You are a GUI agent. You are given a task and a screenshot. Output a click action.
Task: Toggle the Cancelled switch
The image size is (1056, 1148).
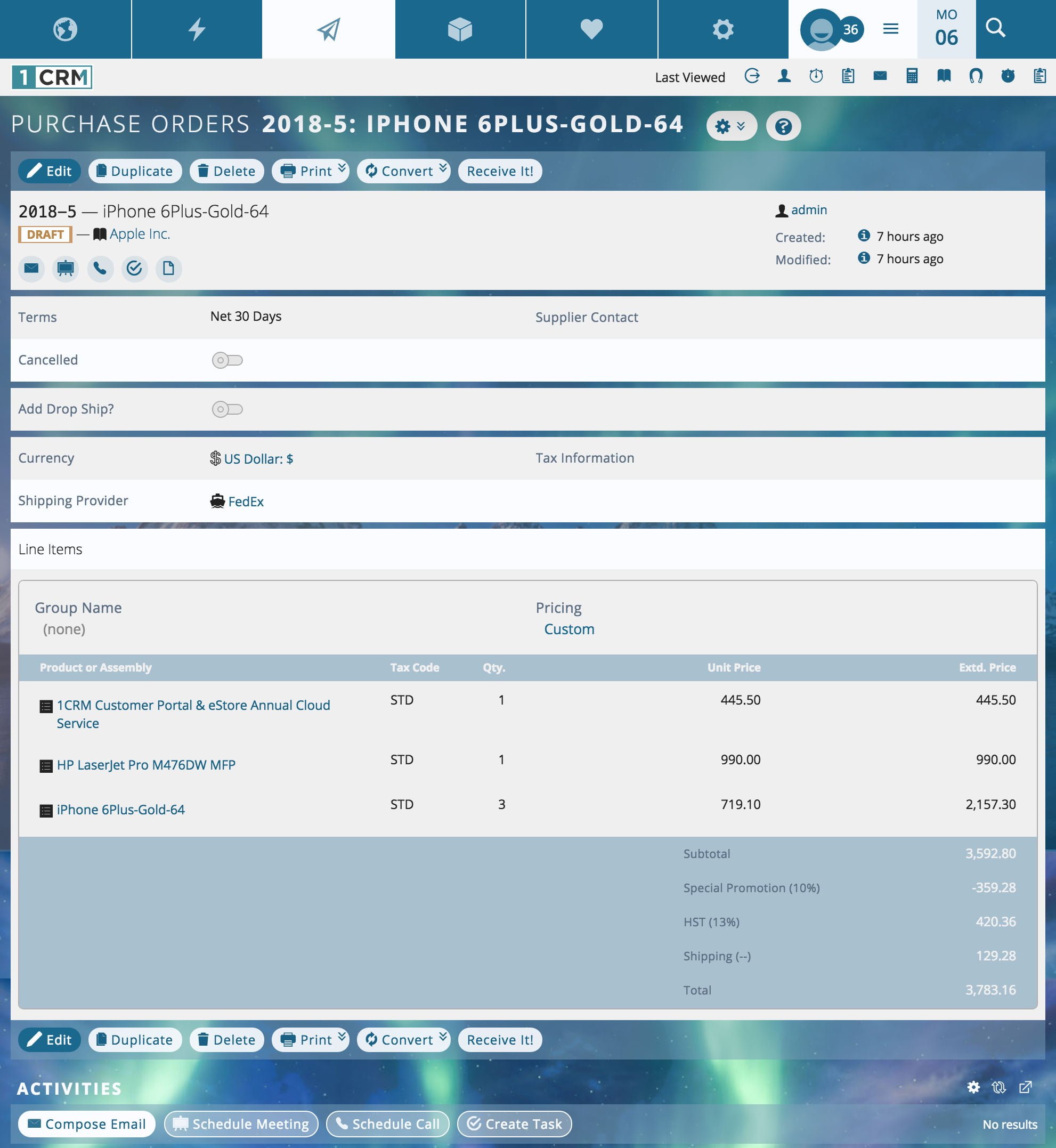point(228,360)
